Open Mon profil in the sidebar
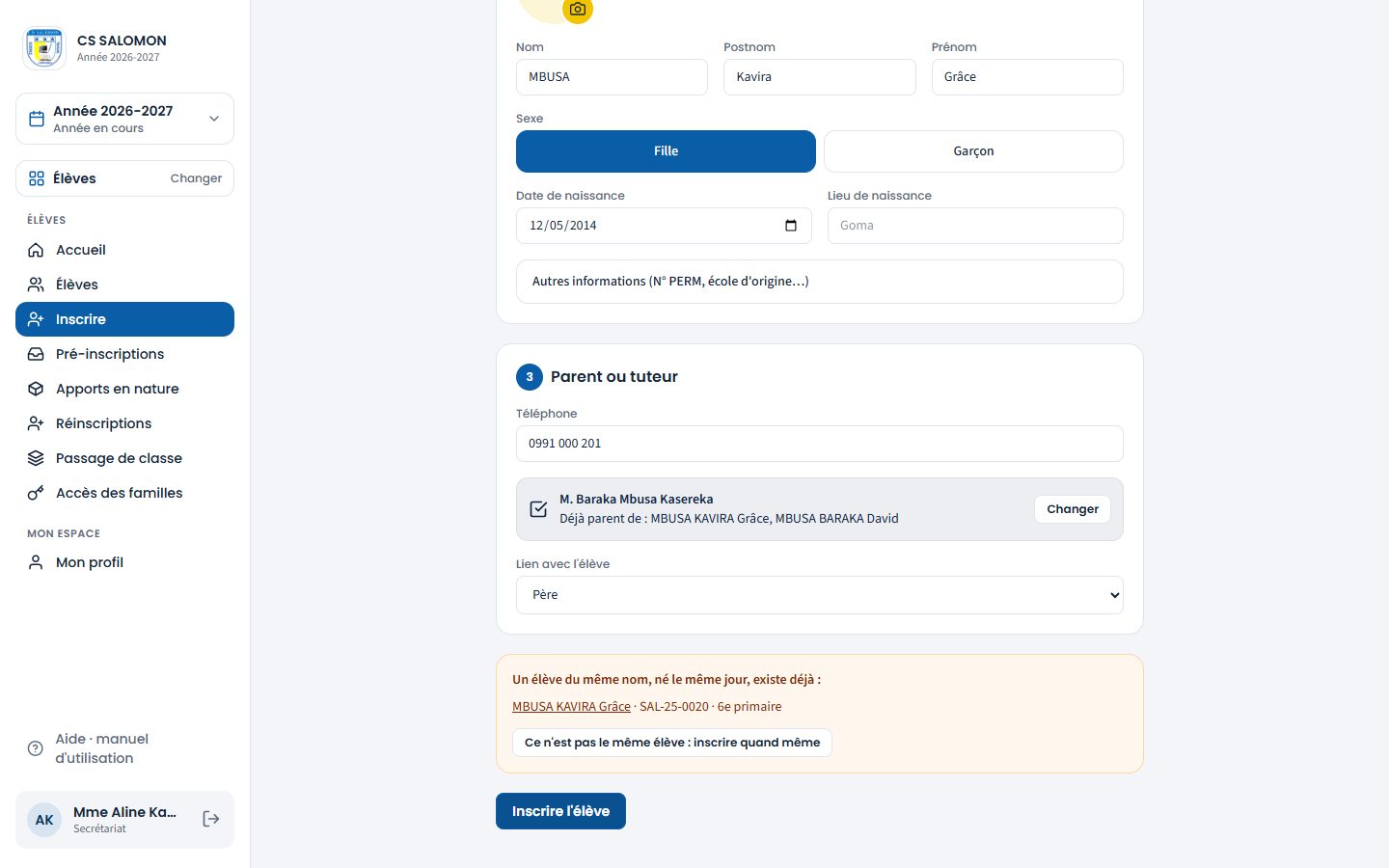1389x868 pixels. coord(124,562)
